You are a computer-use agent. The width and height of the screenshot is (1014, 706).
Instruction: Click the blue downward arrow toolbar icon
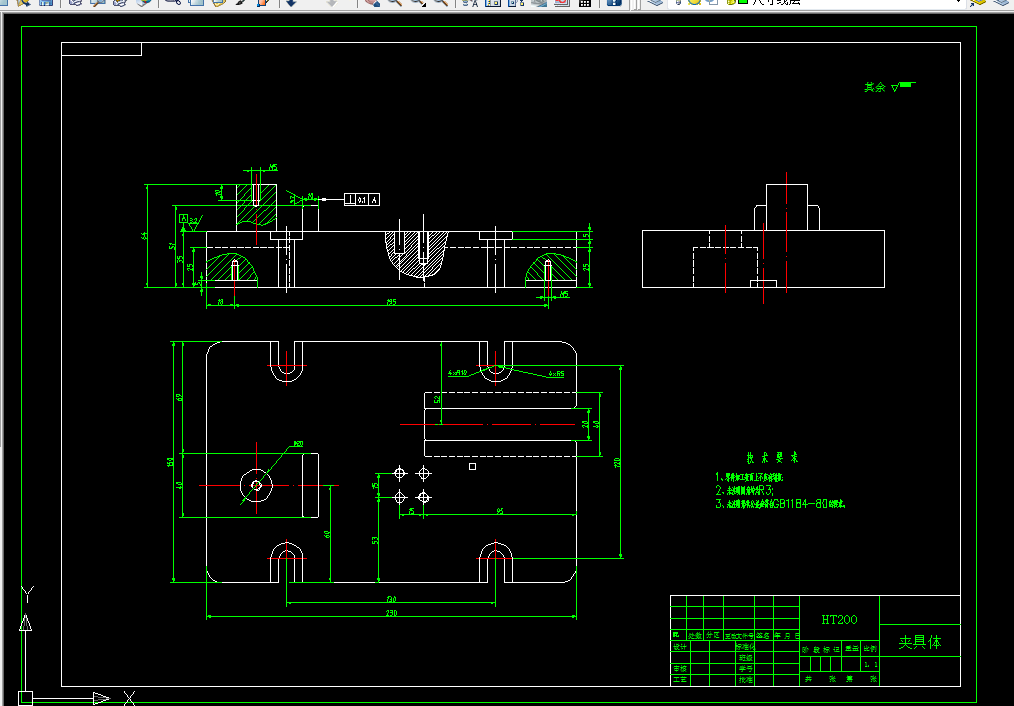[292, 2]
